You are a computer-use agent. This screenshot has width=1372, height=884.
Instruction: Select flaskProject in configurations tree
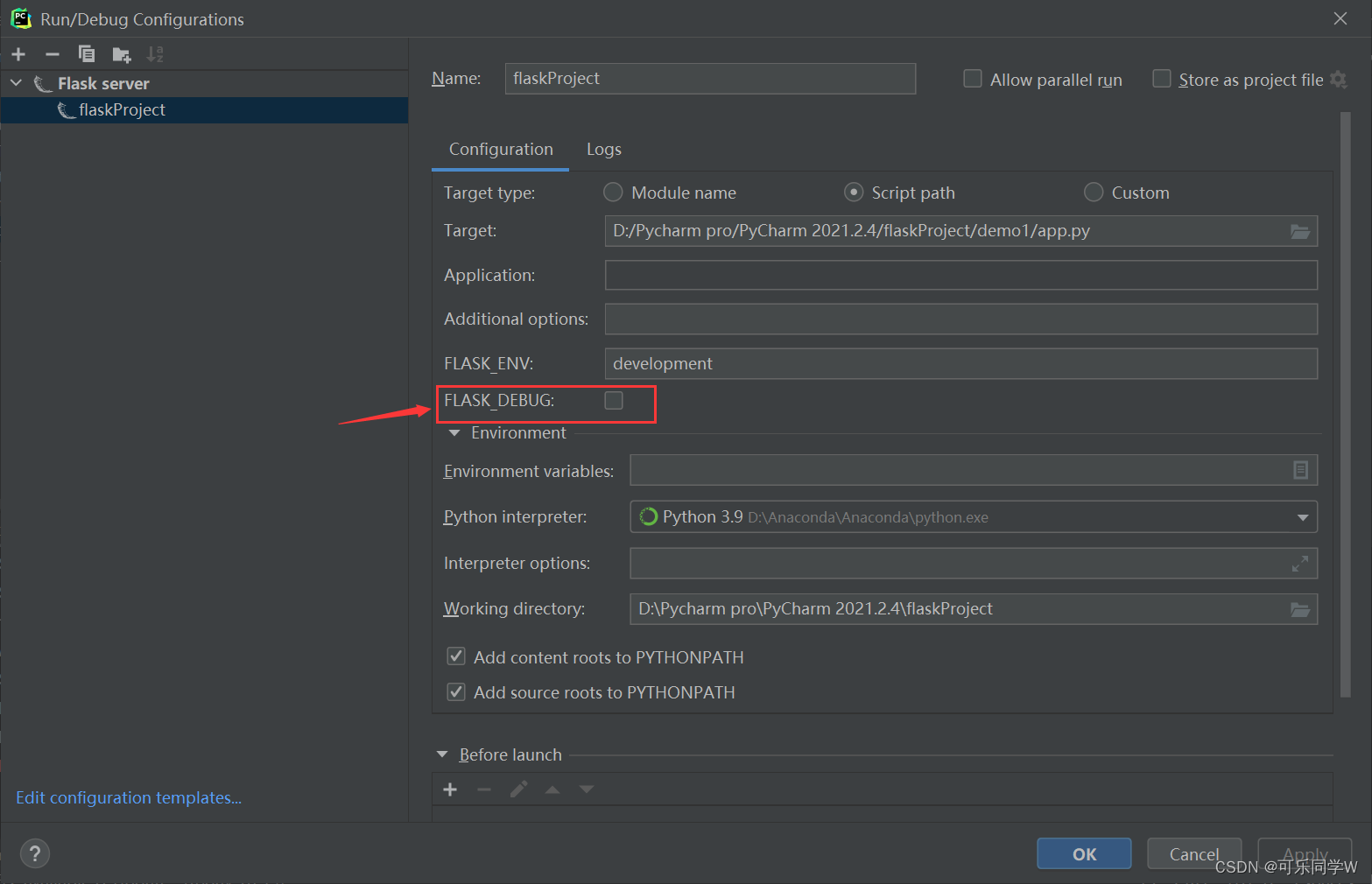pyautogui.click(x=204, y=110)
